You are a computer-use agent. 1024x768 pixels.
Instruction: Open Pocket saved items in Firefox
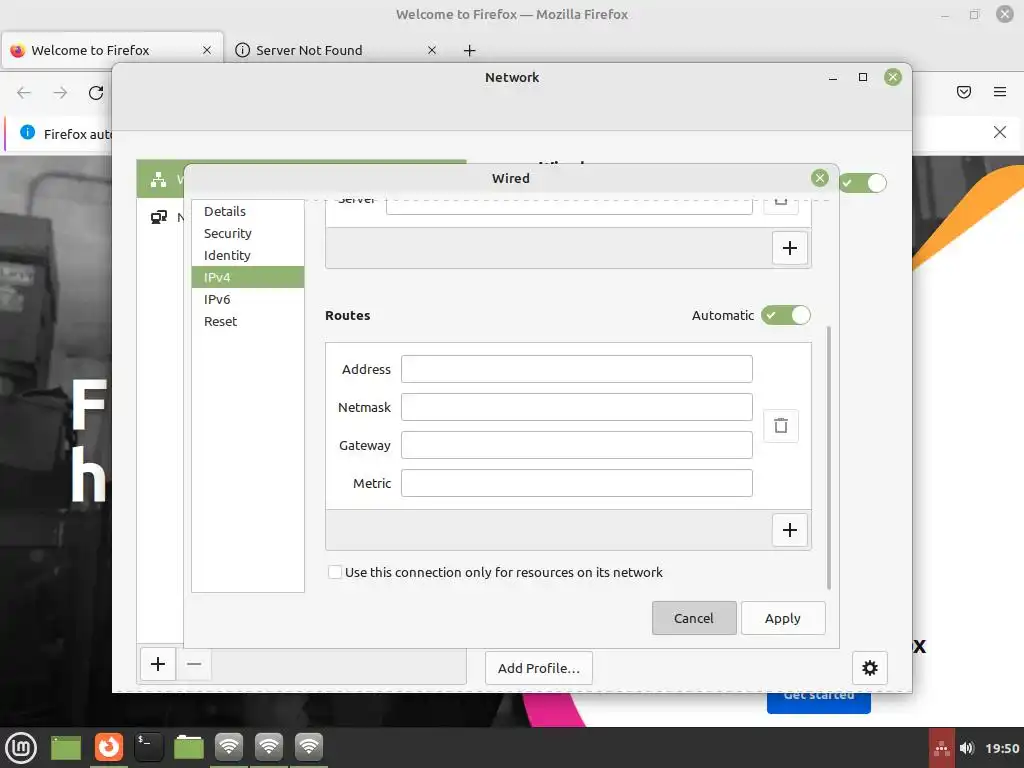click(964, 92)
